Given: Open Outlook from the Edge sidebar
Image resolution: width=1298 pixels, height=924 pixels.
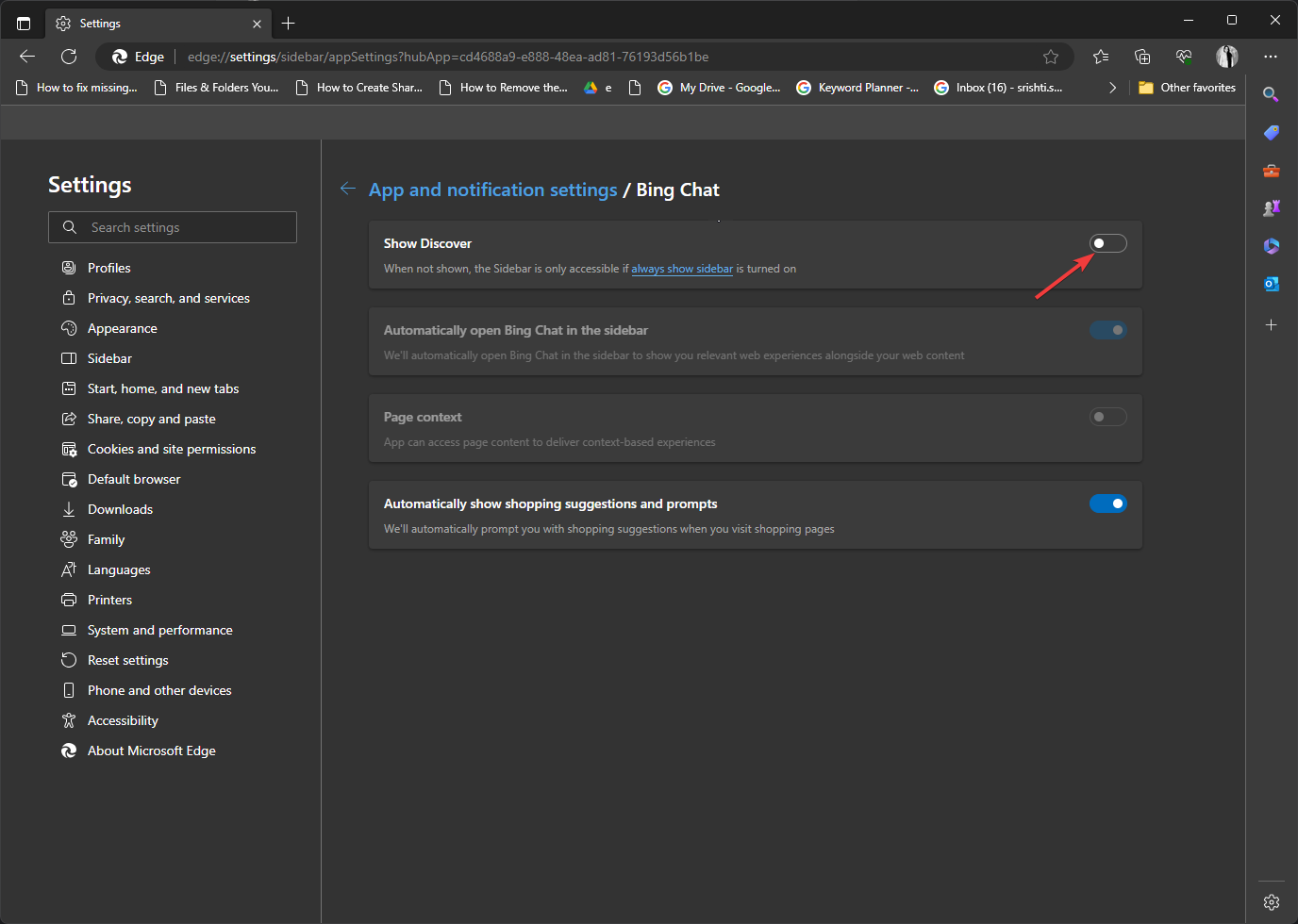Looking at the screenshot, I should coord(1271,283).
